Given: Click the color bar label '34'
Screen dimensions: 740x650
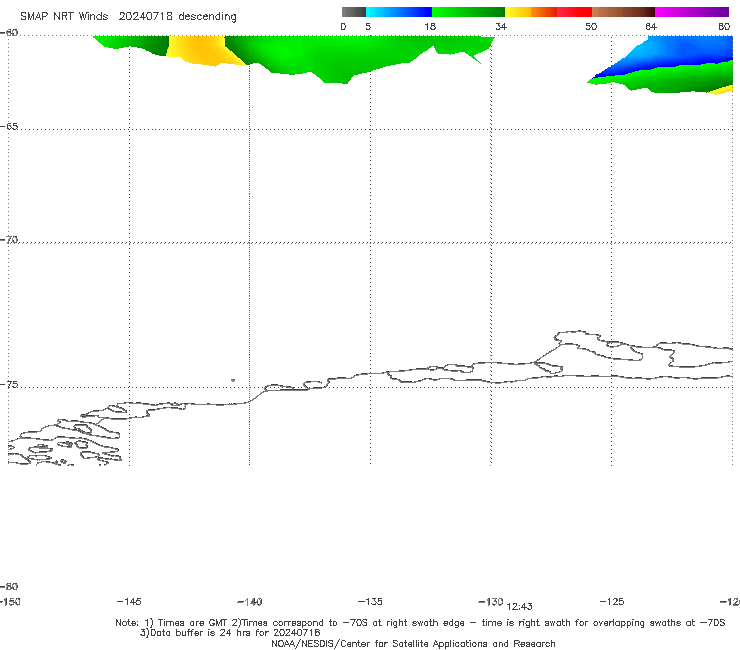Looking at the screenshot, I should point(501,27).
